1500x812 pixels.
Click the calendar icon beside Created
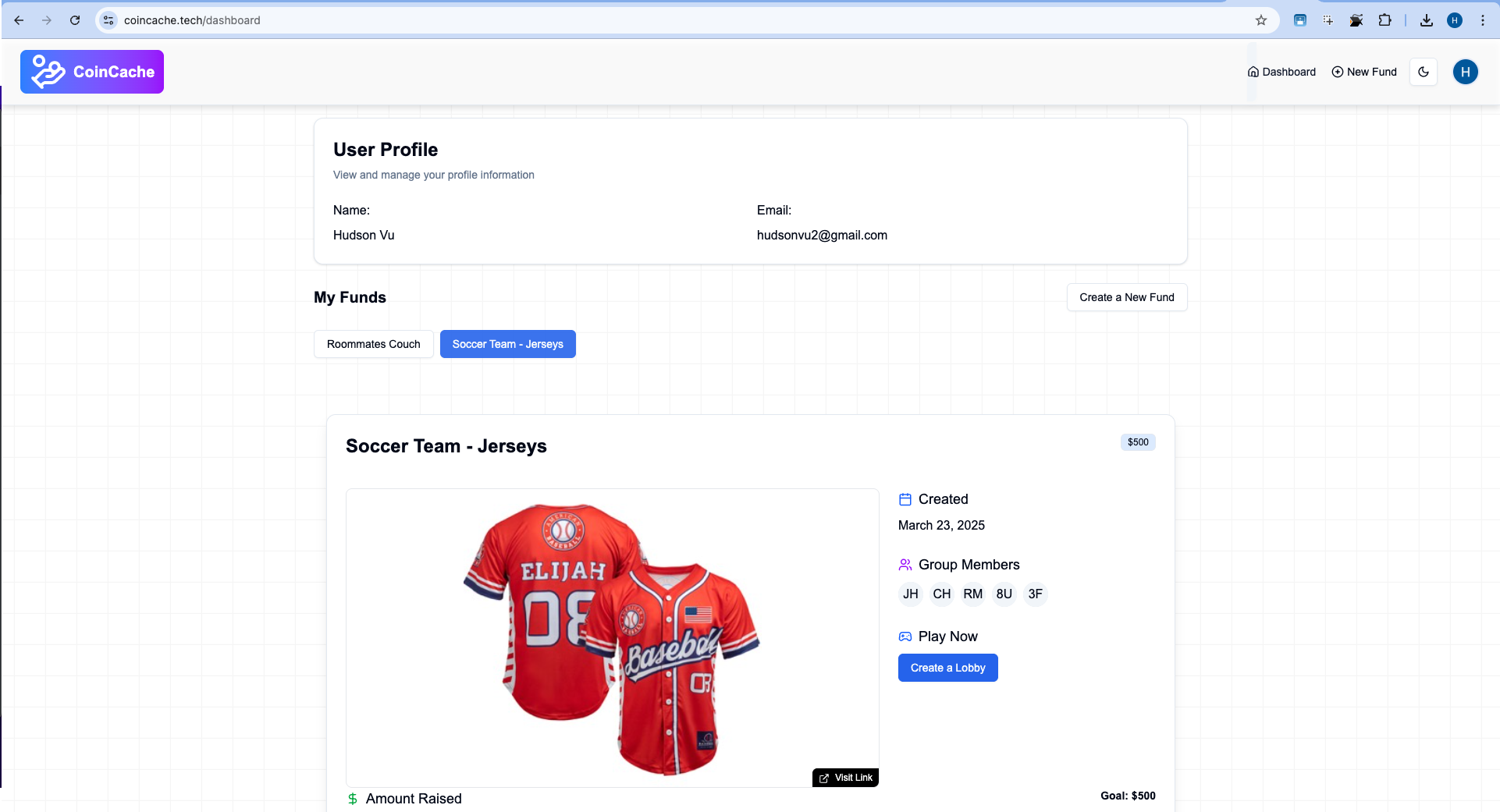(905, 499)
